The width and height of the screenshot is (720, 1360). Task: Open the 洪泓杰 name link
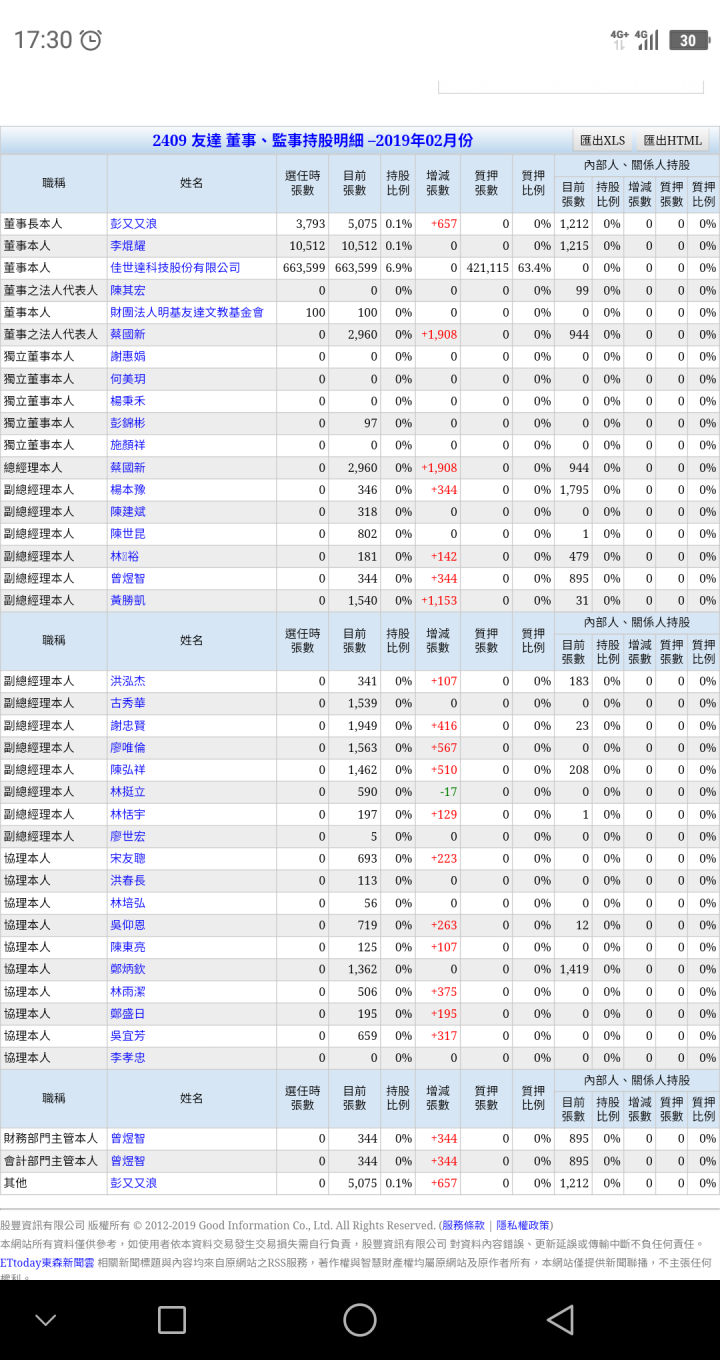(x=127, y=681)
